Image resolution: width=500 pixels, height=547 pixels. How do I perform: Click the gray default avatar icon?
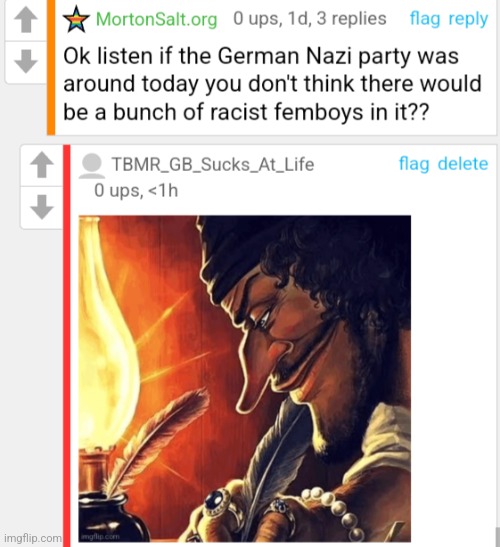tap(92, 166)
